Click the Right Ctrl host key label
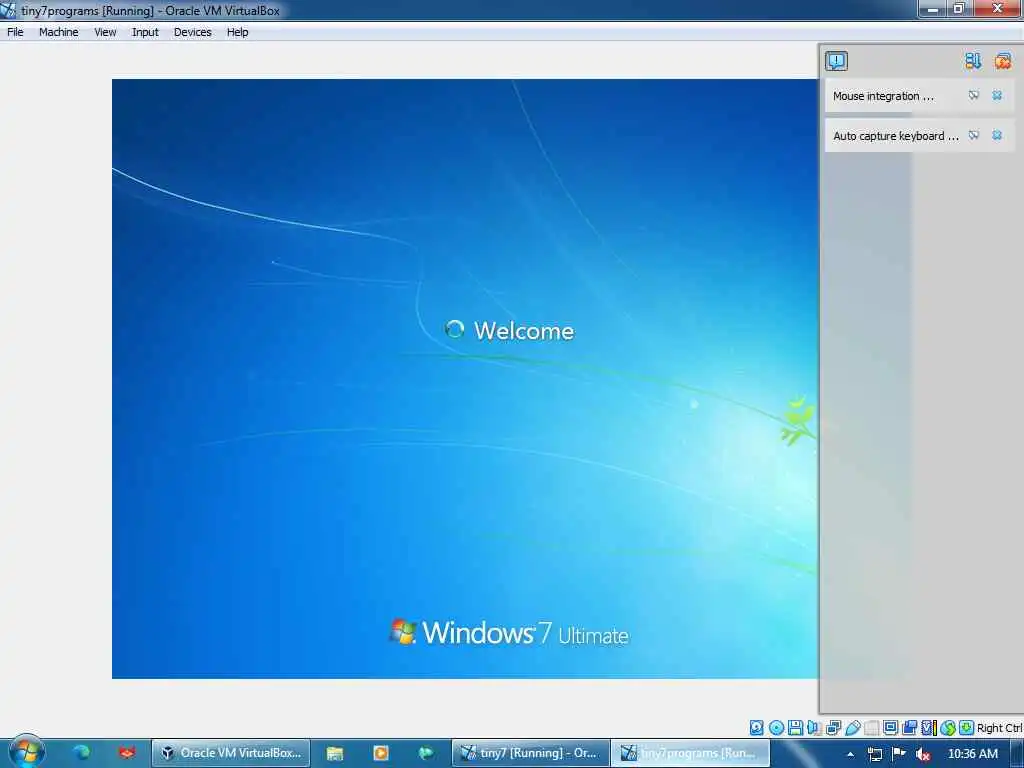 999,728
